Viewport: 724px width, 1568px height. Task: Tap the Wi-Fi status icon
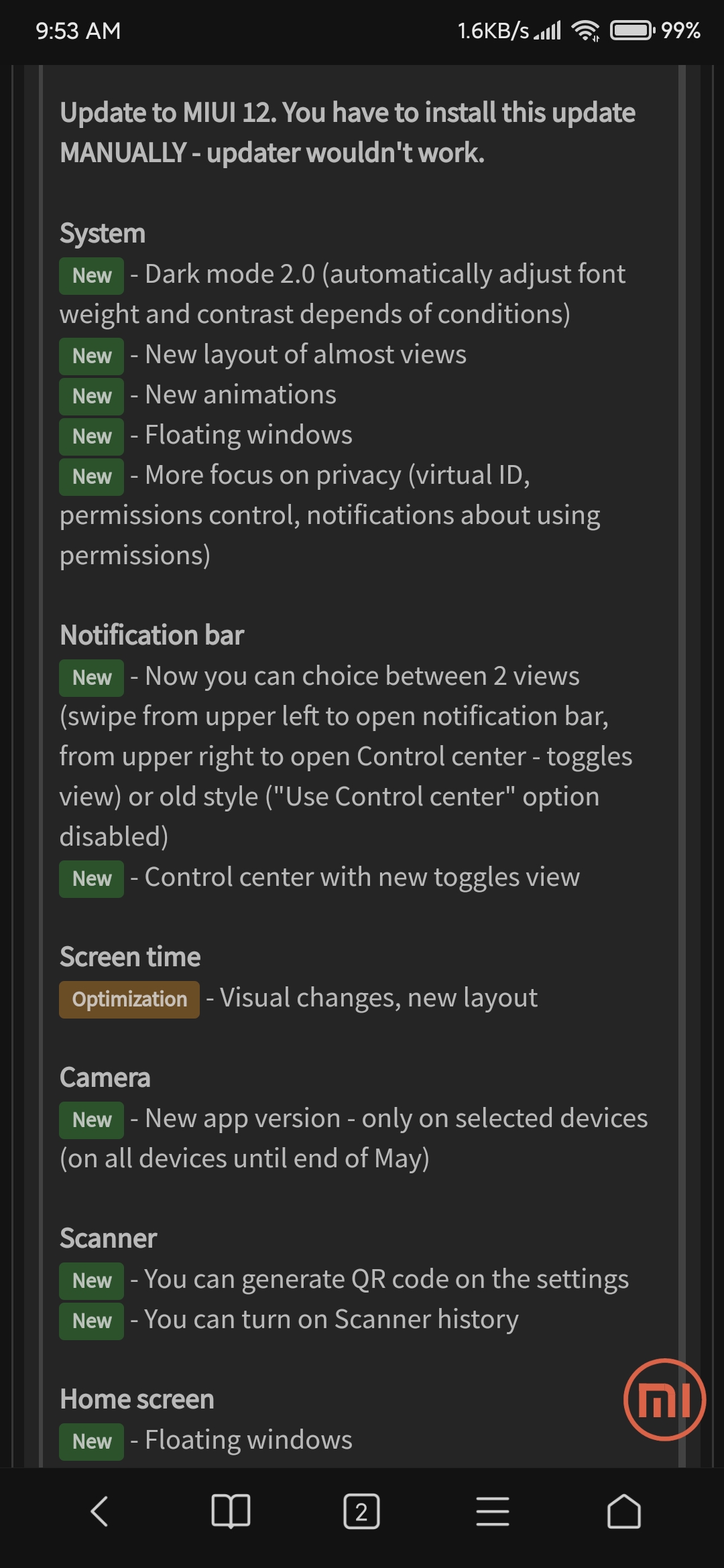pyautogui.click(x=585, y=30)
